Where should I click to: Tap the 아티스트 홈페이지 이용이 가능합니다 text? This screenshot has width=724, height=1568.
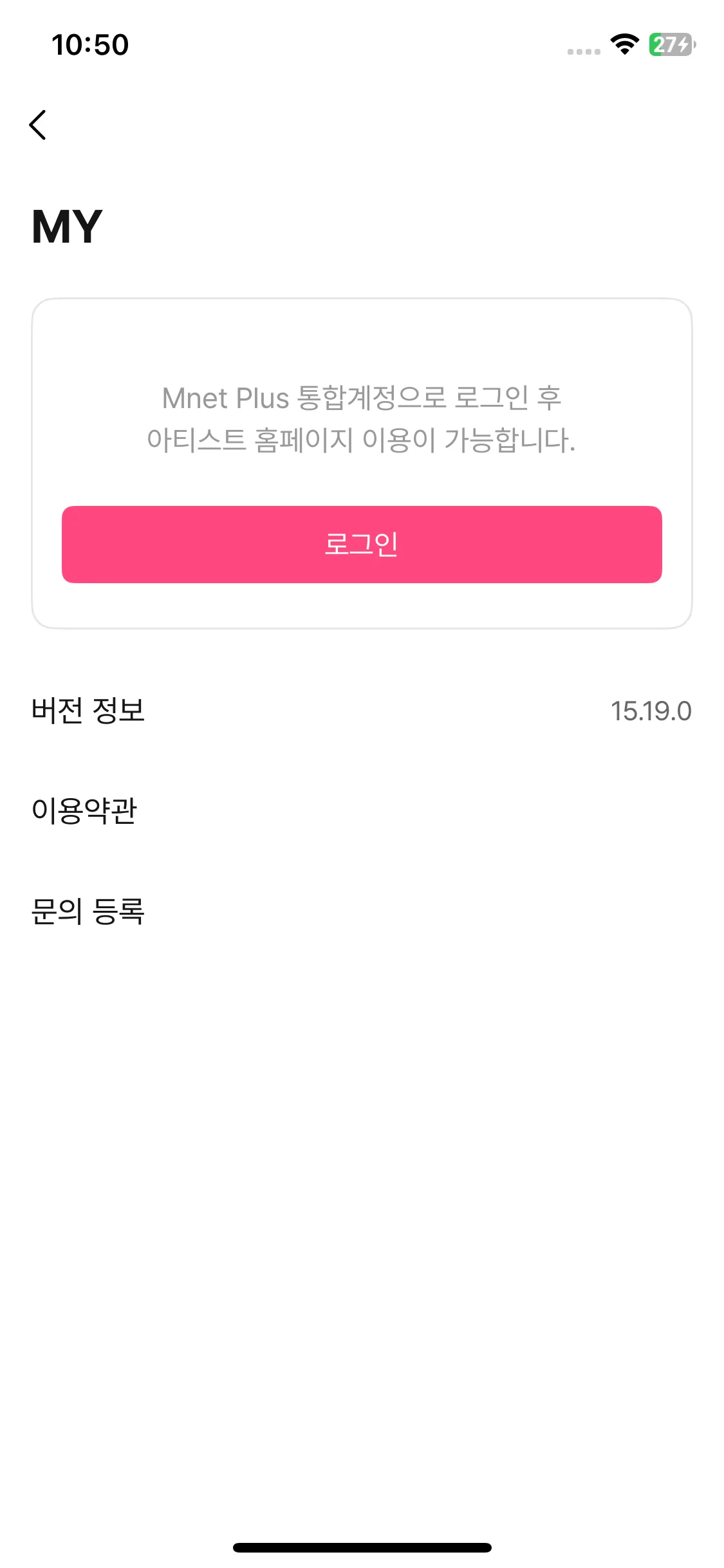point(361,440)
